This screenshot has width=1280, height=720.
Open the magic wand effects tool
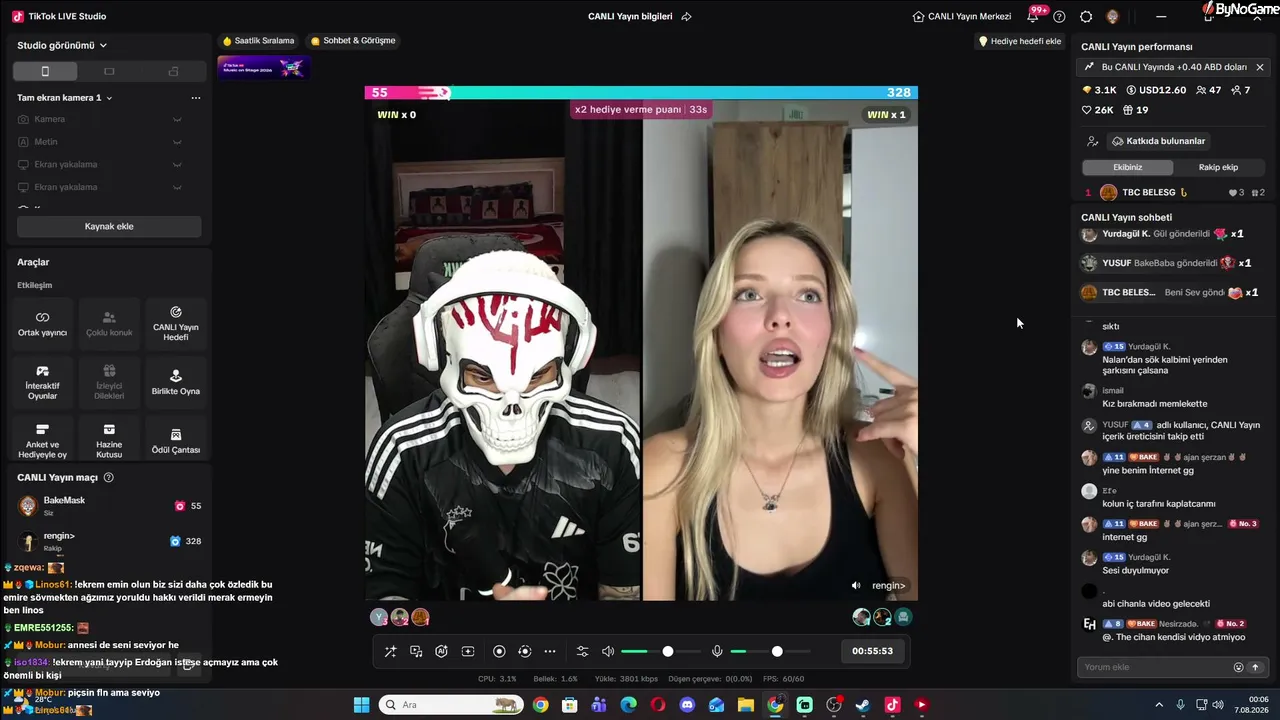[390, 651]
